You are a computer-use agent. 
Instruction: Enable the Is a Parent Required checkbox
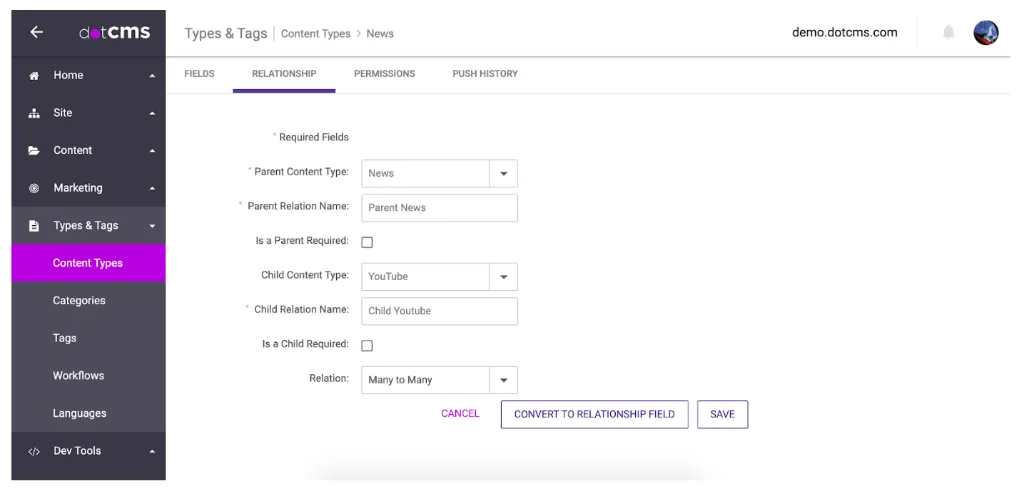367,242
